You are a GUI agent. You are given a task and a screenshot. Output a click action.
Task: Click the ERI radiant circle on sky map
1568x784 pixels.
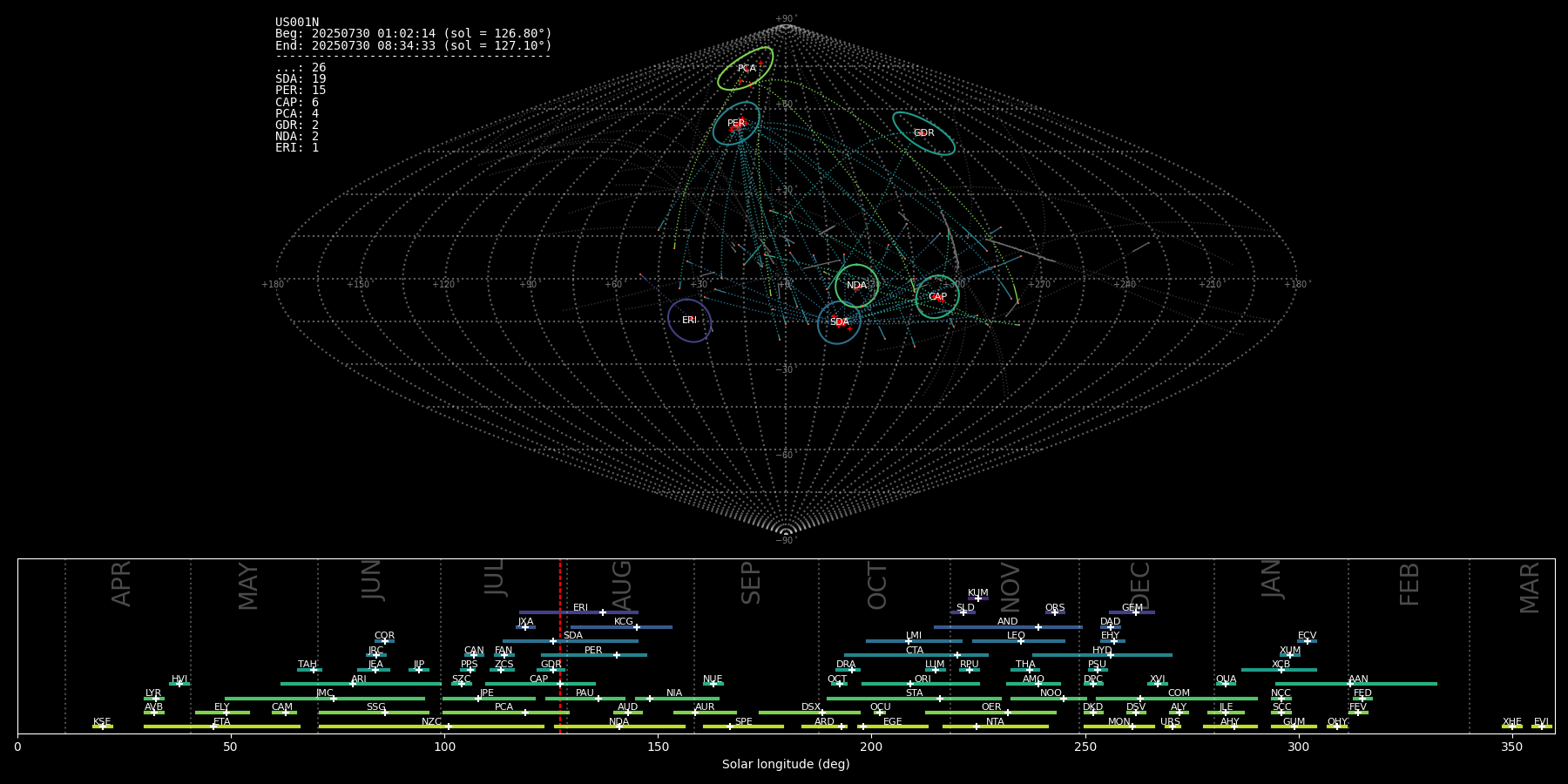click(689, 321)
